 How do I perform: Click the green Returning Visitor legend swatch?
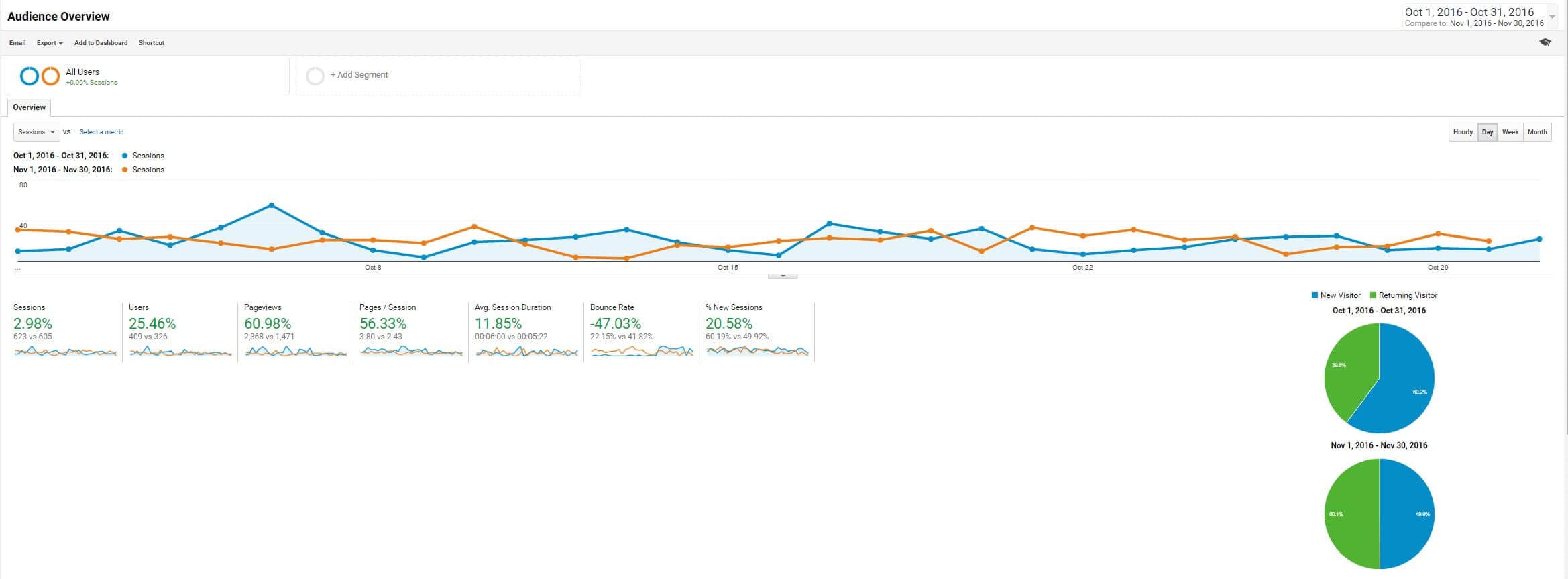click(1373, 295)
